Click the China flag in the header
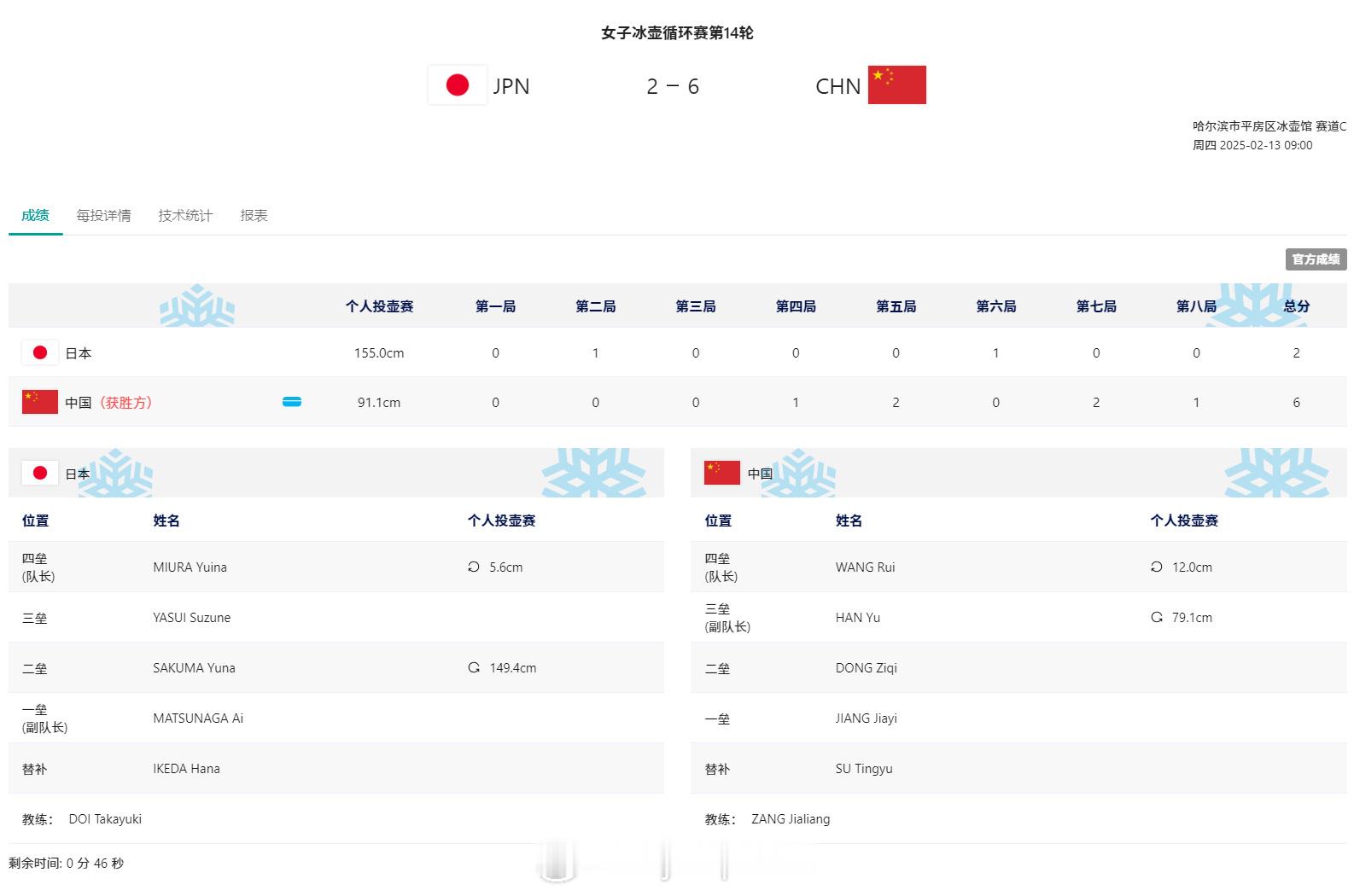 896,84
